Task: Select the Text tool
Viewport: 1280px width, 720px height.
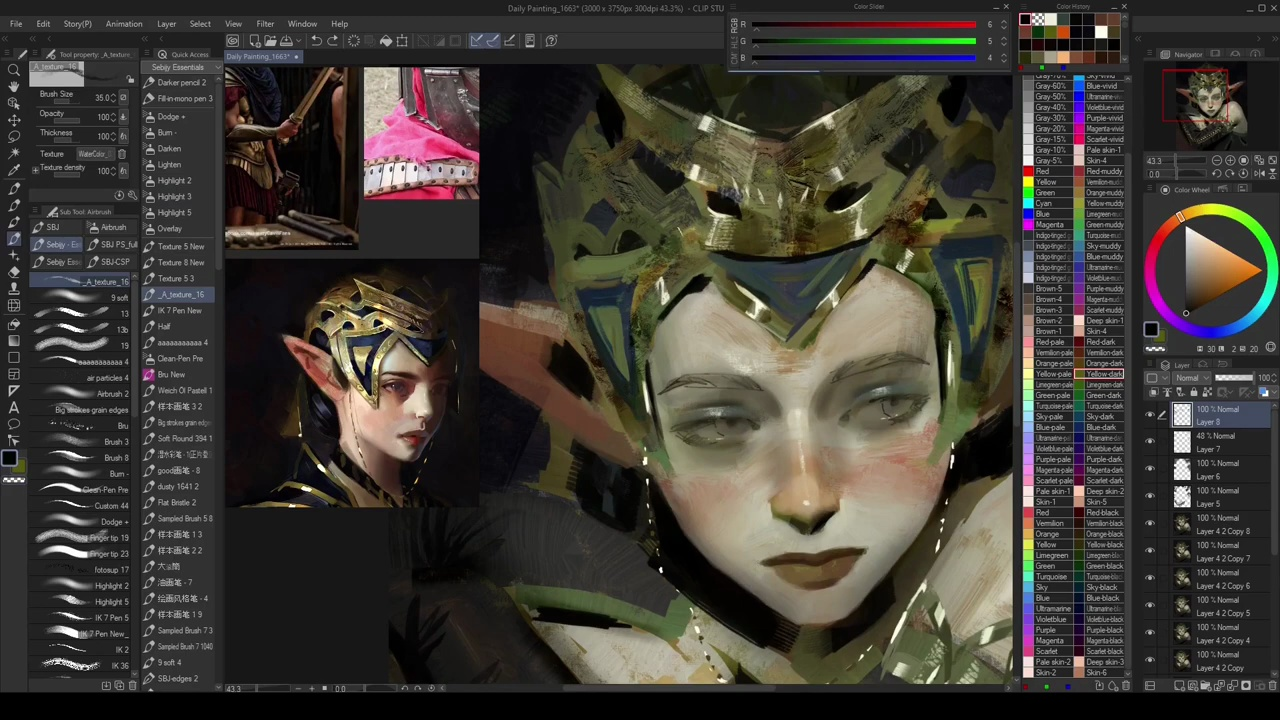Action: (14, 408)
